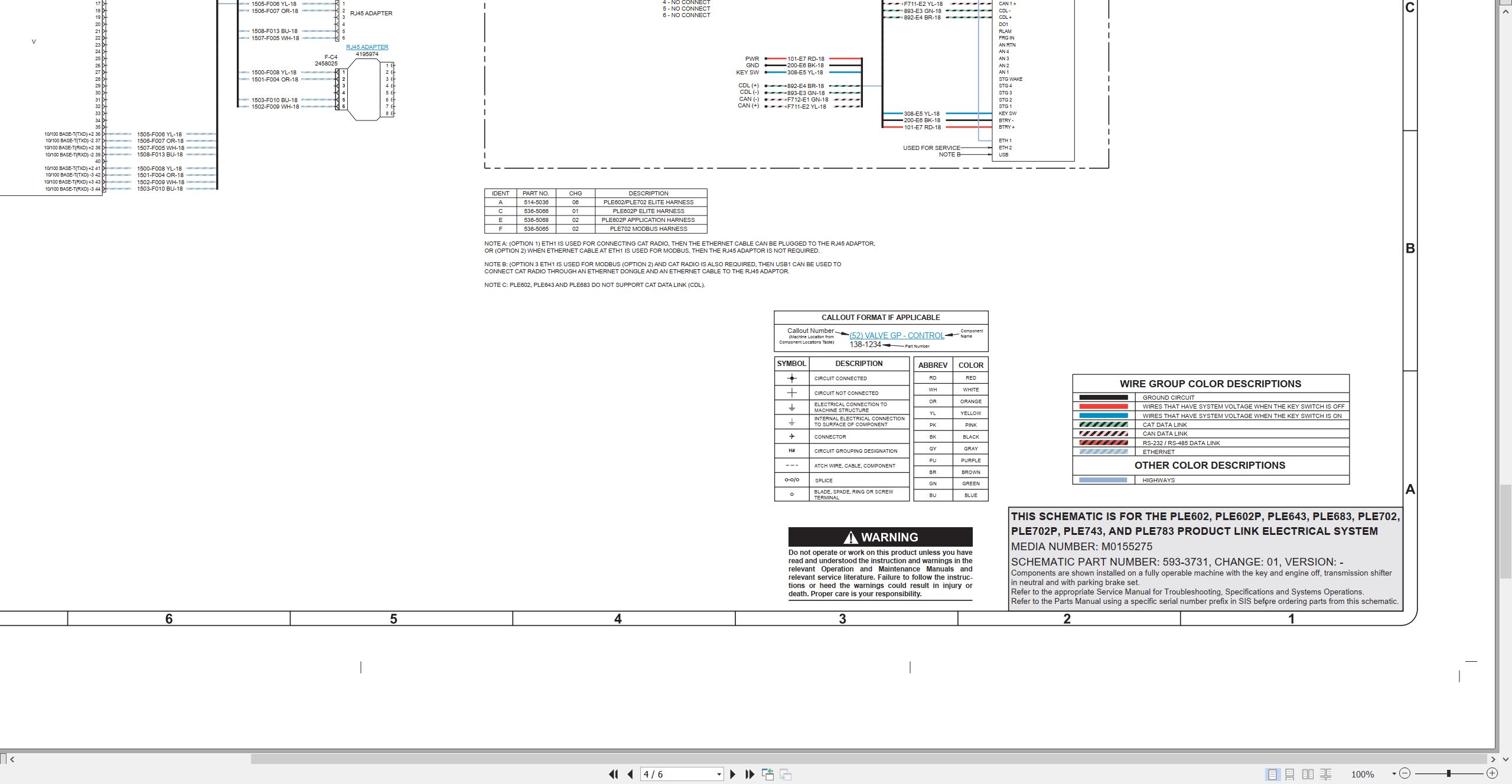Image resolution: width=1512 pixels, height=784 pixels.
Task: Switch to continuous facing view
Action: (x=1326, y=774)
